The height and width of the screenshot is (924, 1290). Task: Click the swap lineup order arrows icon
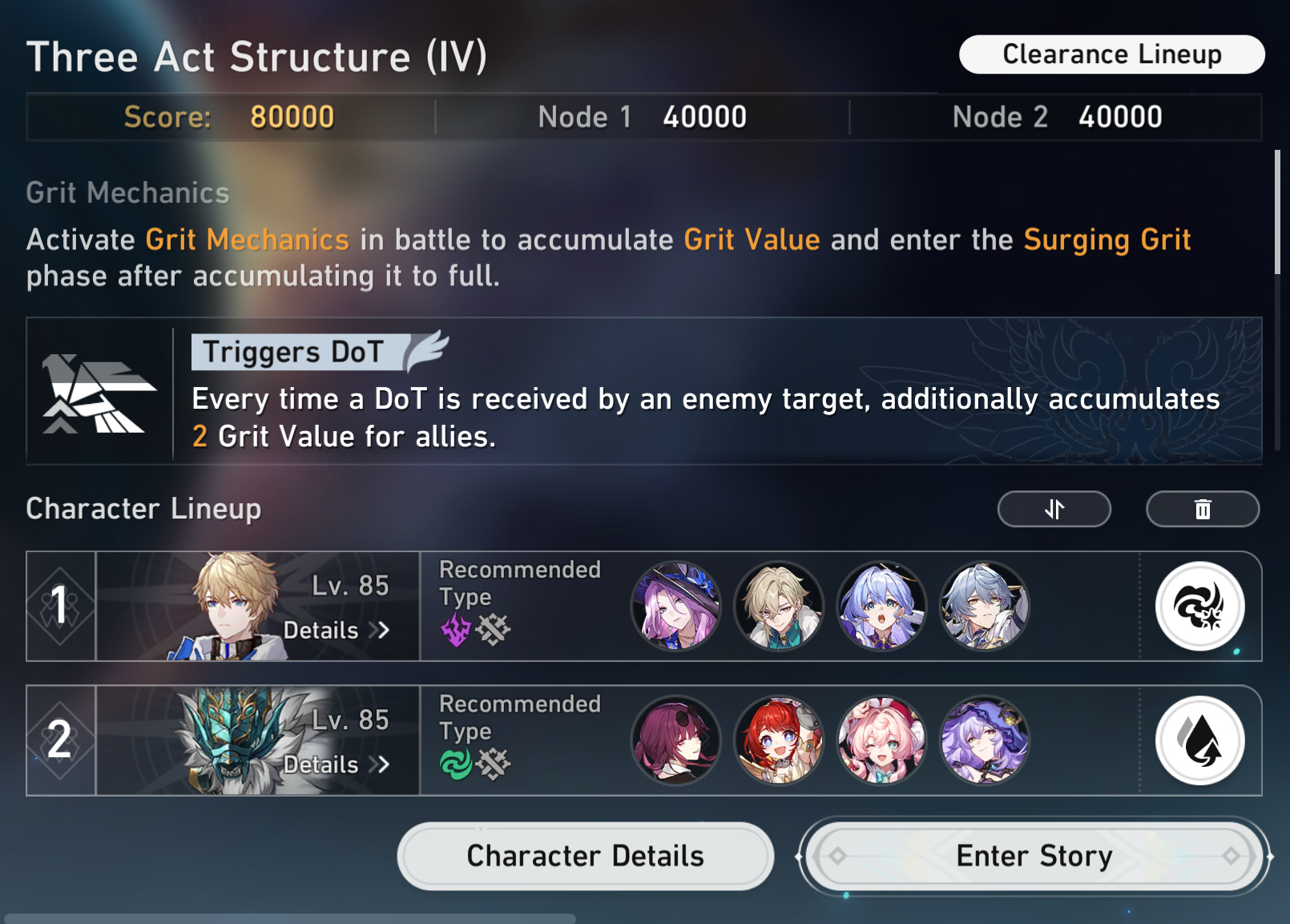click(x=1054, y=509)
